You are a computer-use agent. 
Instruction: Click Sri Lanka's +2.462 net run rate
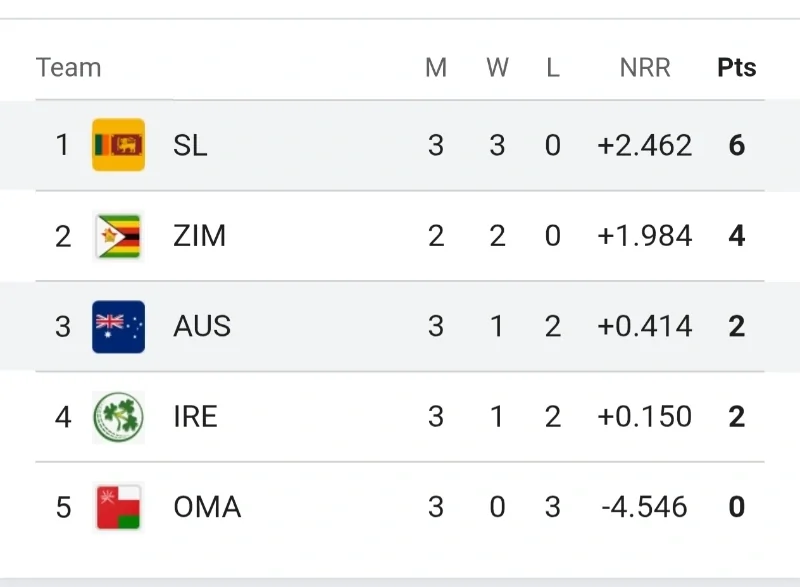click(645, 145)
